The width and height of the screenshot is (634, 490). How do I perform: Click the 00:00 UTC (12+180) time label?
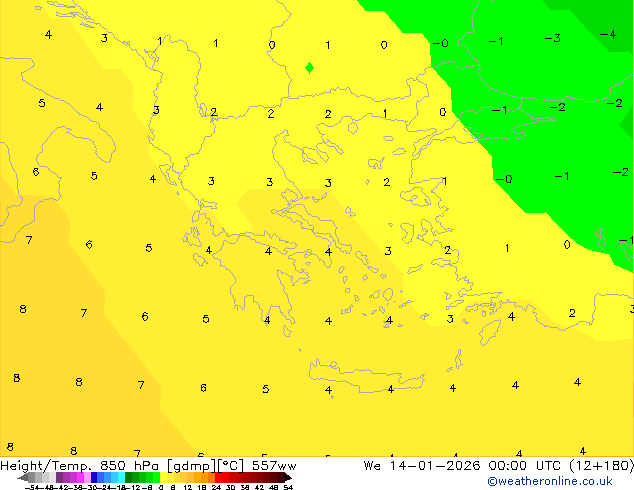(561, 466)
